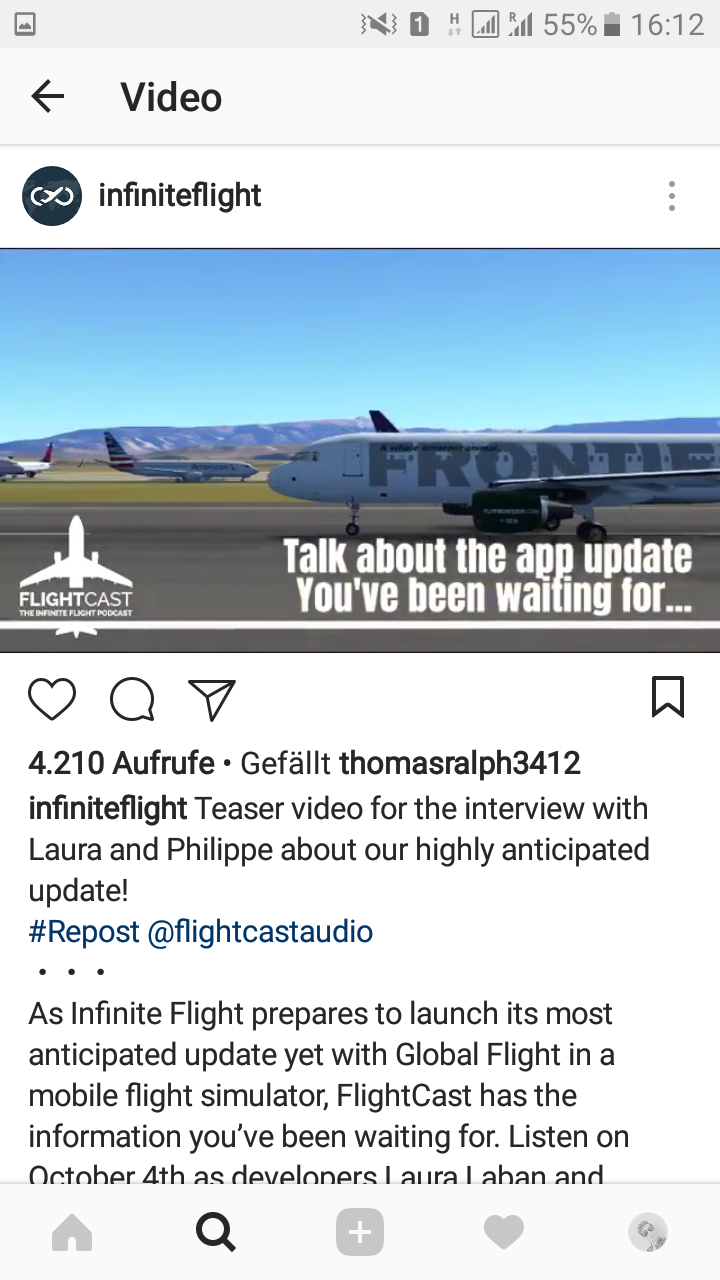Like the post with the heart icon
720x1280 pixels.
52,699
